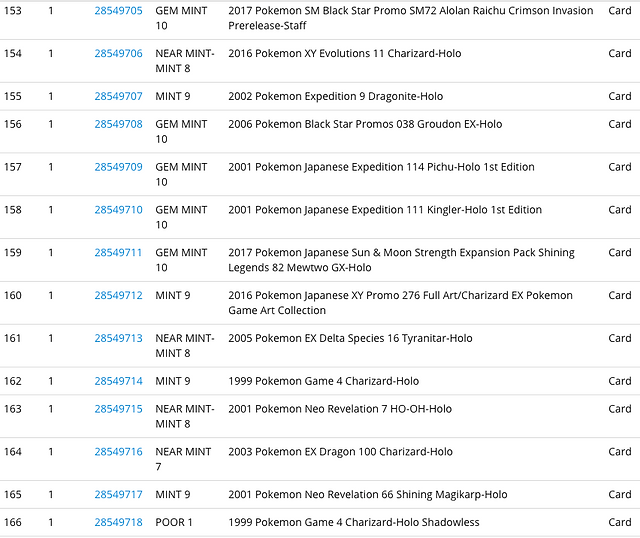Open cert number link 28549716
The height and width of the screenshot is (538, 640).
(118, 452)
